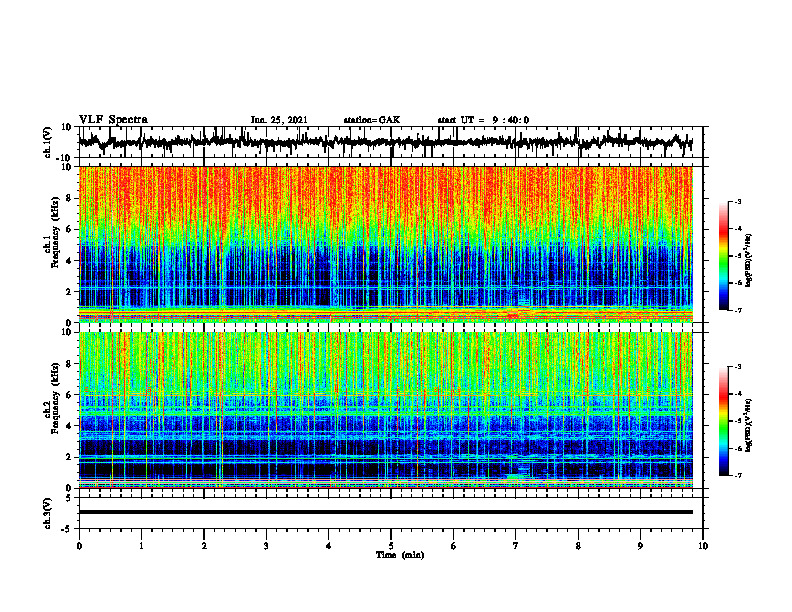
Task: Click the -7 label on ch.2 color bar
Action: [x=738, y=475]
